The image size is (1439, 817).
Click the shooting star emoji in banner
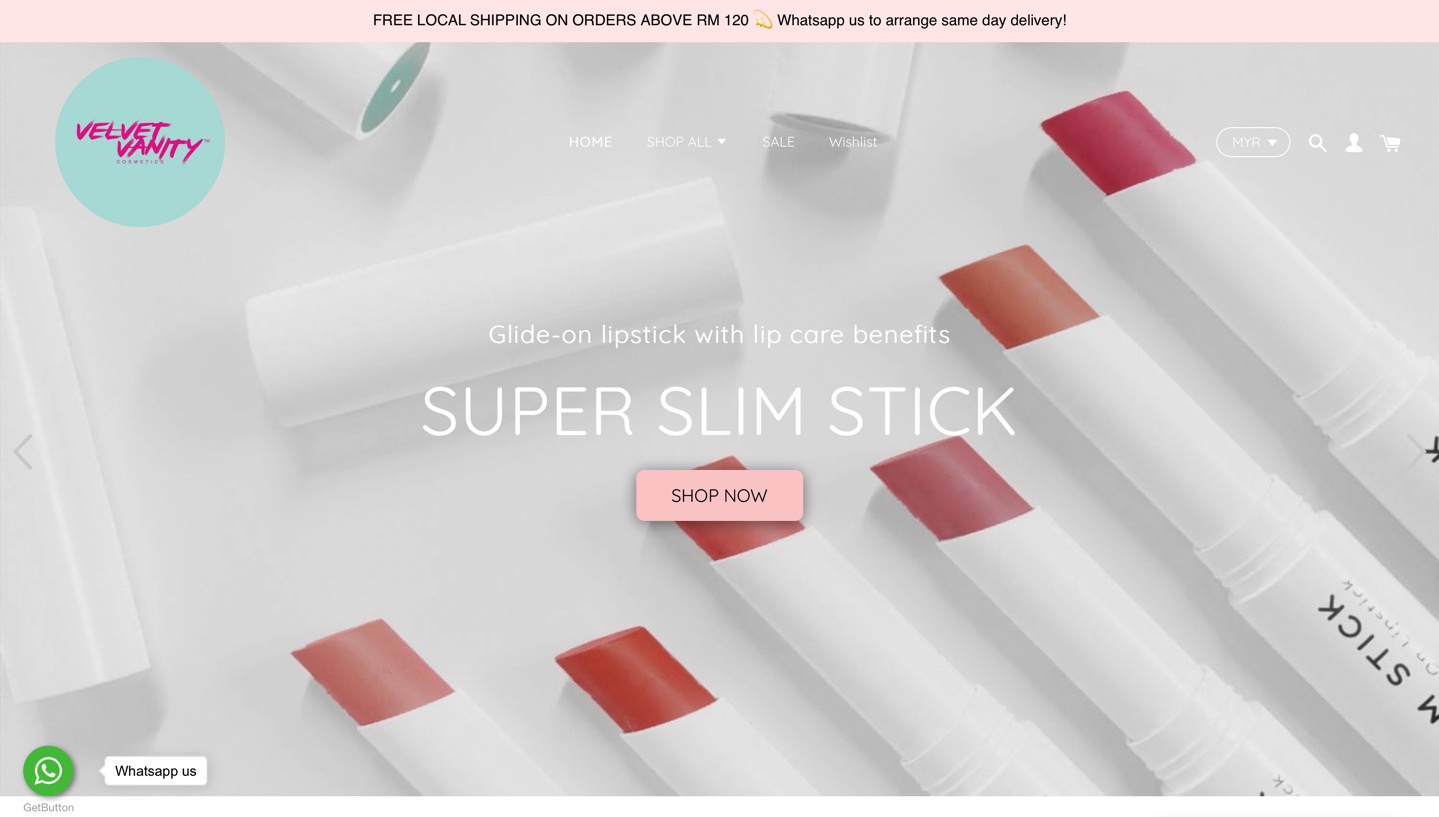point(763,20)
